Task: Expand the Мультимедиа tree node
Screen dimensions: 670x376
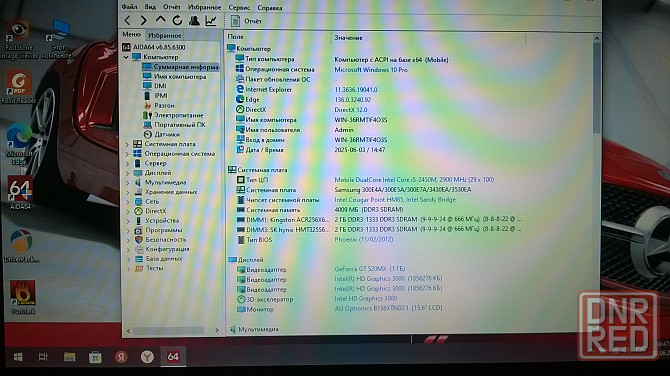Action: (x=127, y=182)
